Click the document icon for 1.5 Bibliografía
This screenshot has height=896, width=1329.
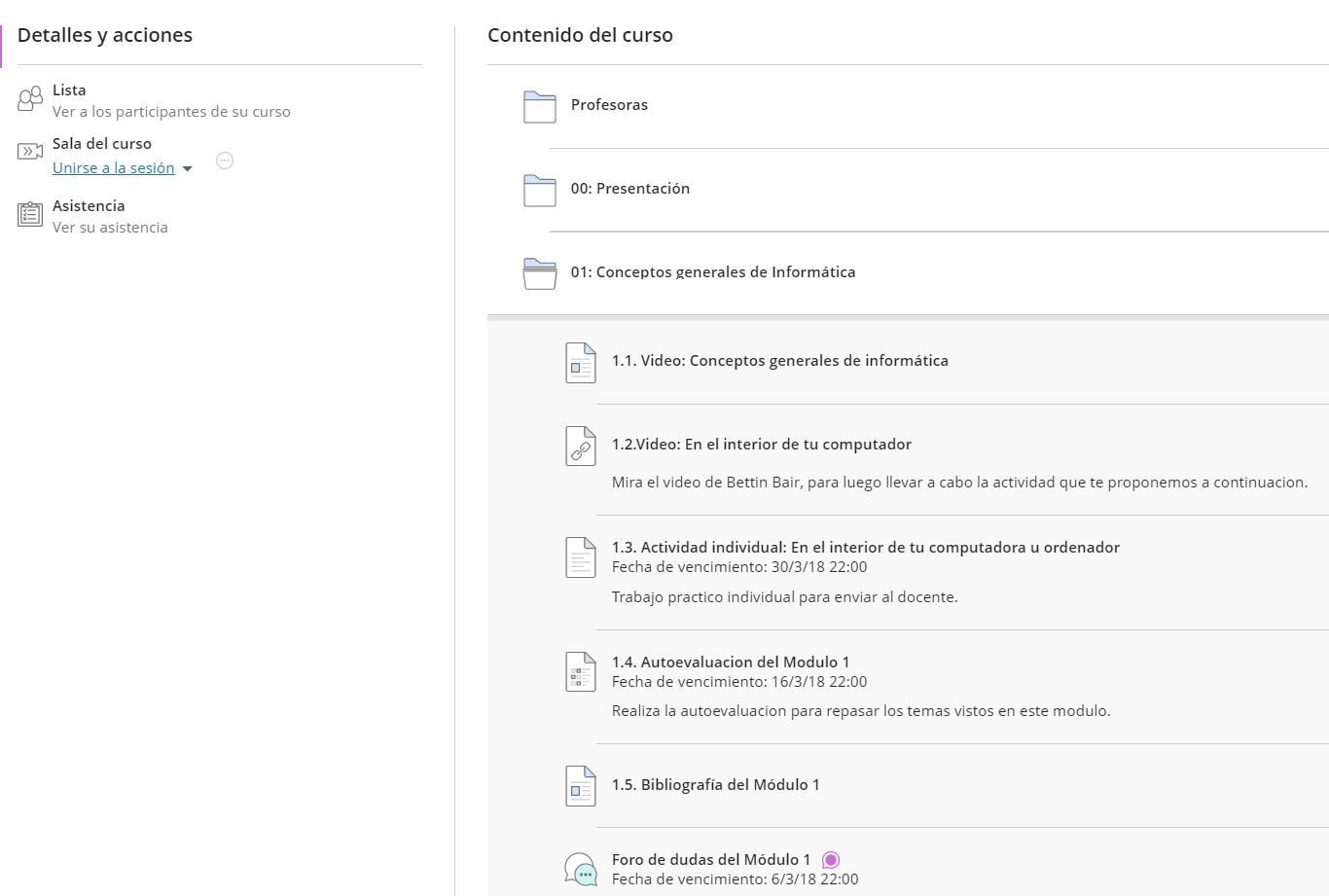click(x=581, y=786)
